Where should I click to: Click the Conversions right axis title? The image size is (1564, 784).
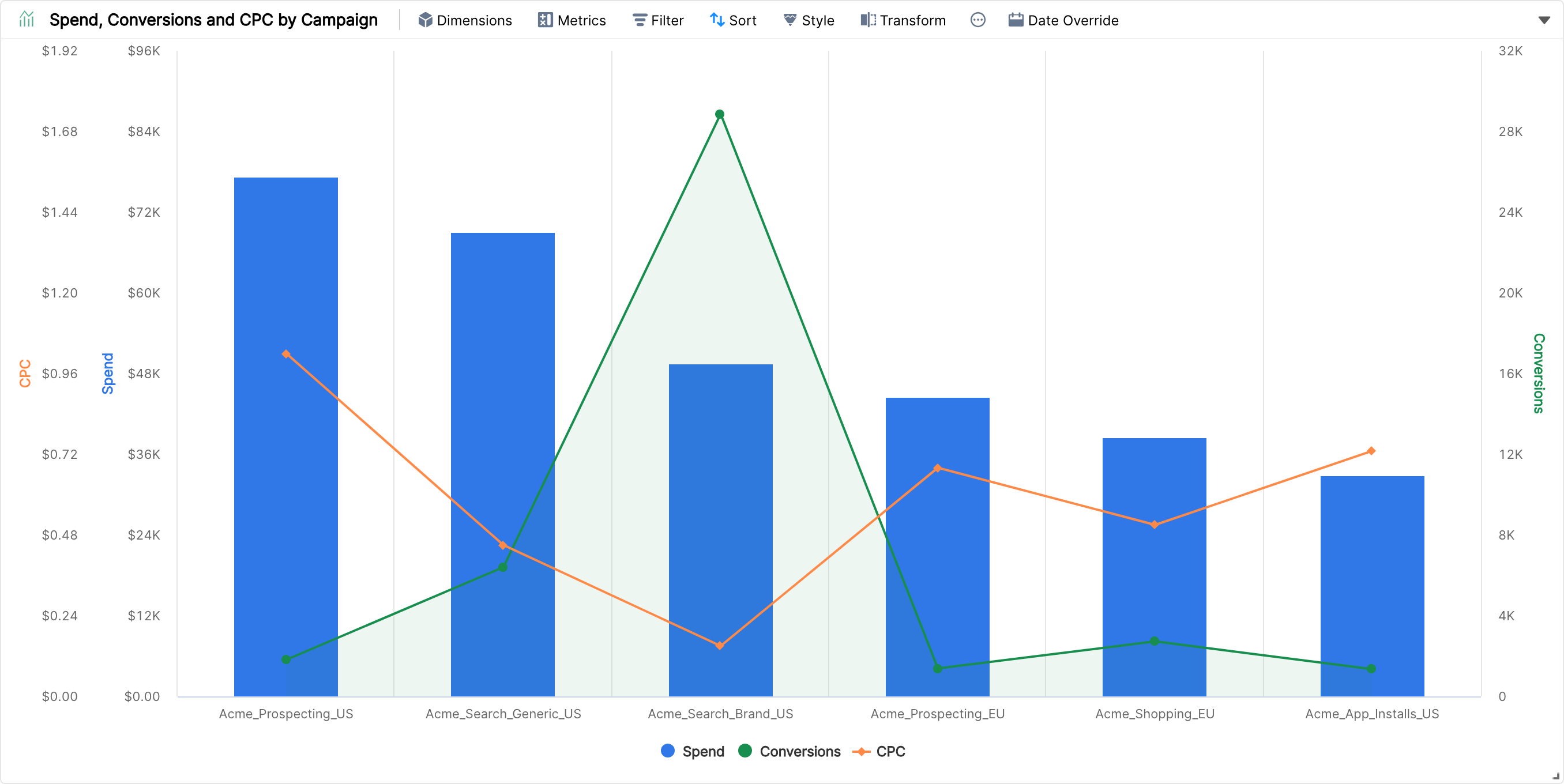click(x=1538, y=373)
